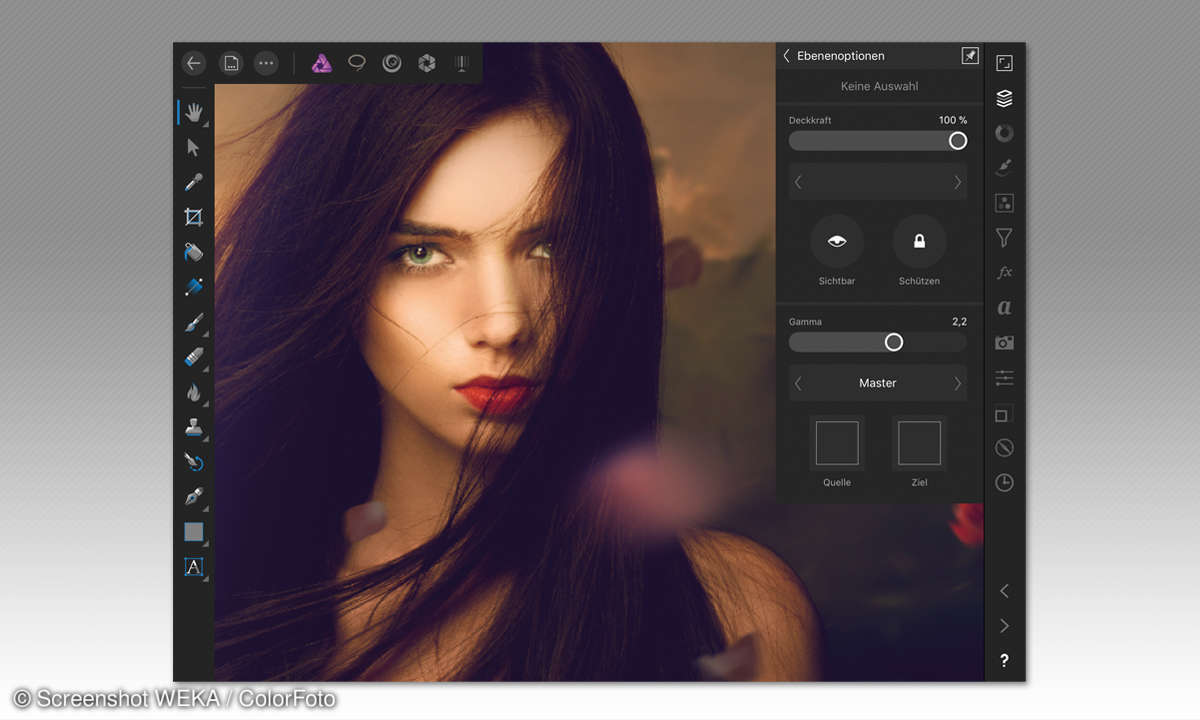Select the View hand tool
The width and height of the screenshot is (1200, 720).
click(194, 112)
